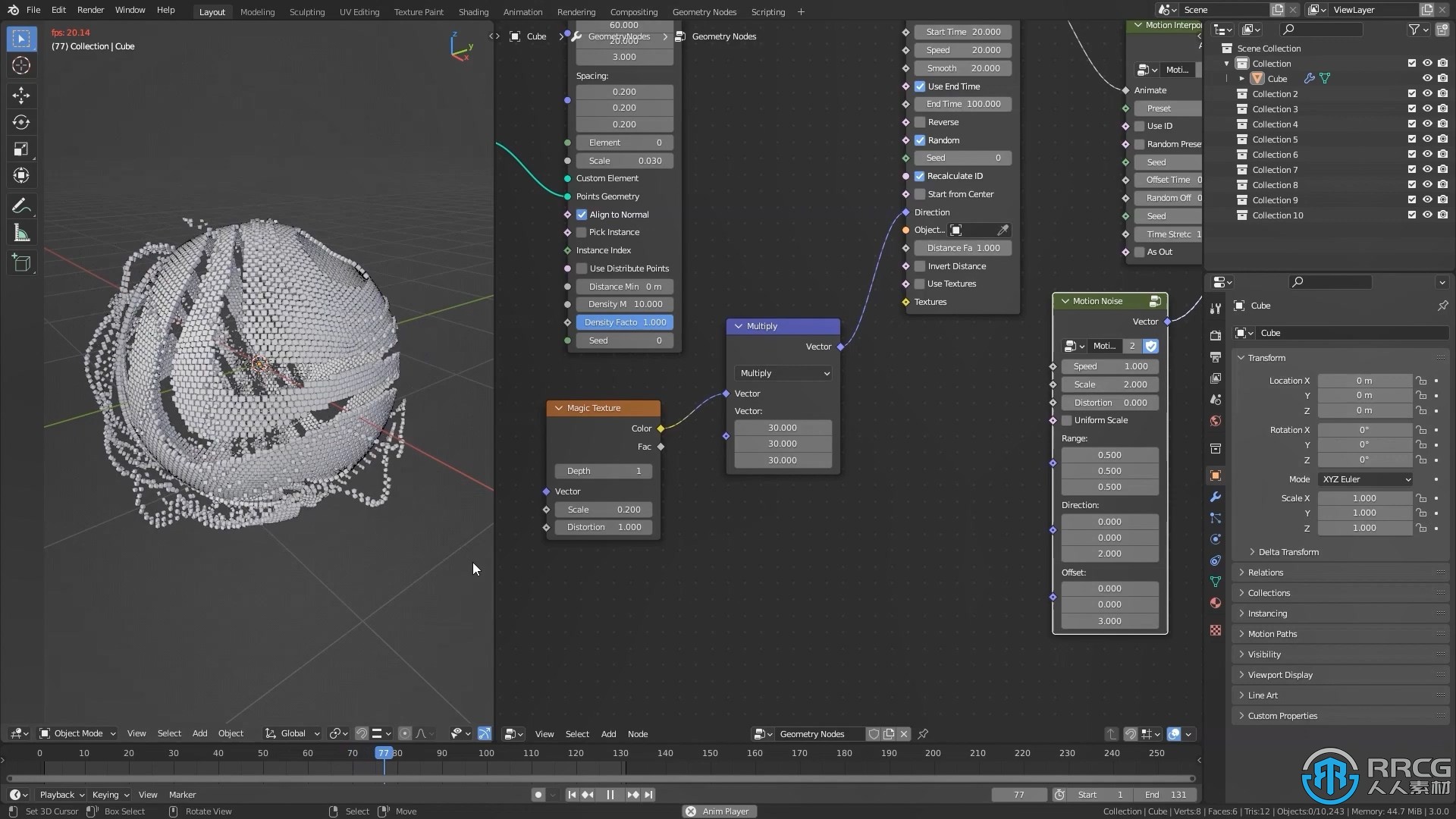This screenshot has width=1456, height=819.
Task: Switch to the Geometry Nodes workspace tab
Action: click(x=704, y=12)
